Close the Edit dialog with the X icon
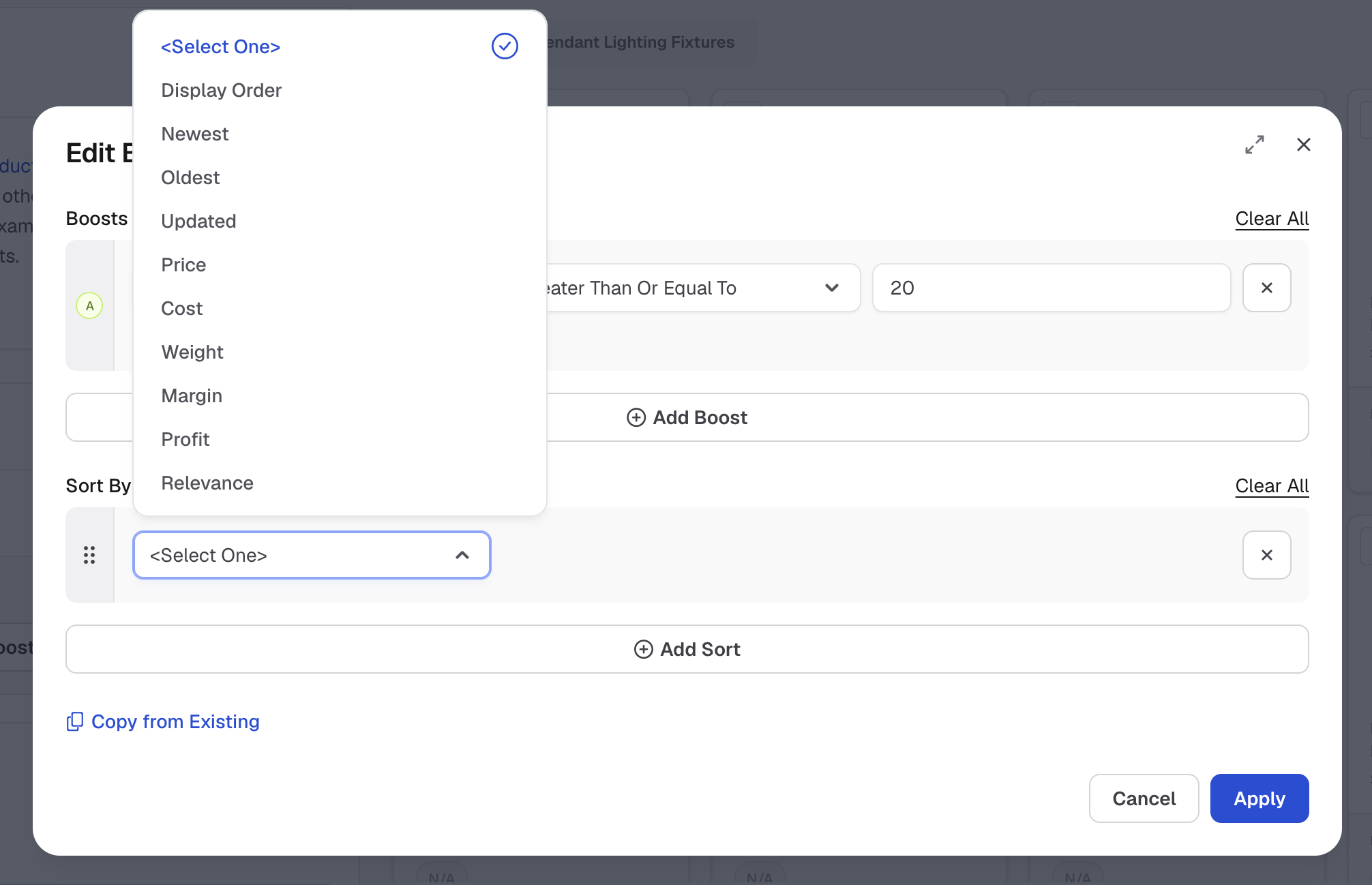This screenshot has width=1372, height=885. point(1303,145)
